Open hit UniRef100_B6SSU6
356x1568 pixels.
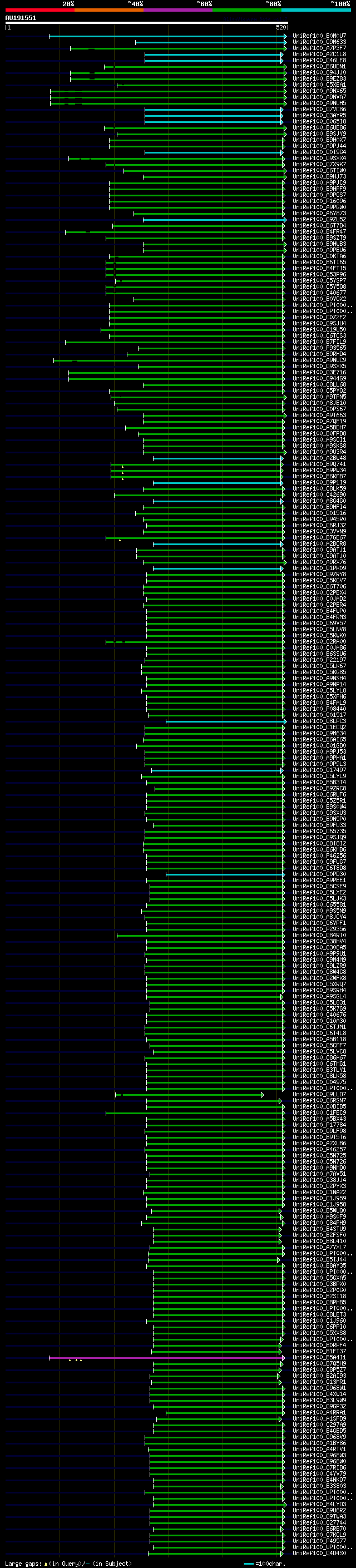coord(319,654)
